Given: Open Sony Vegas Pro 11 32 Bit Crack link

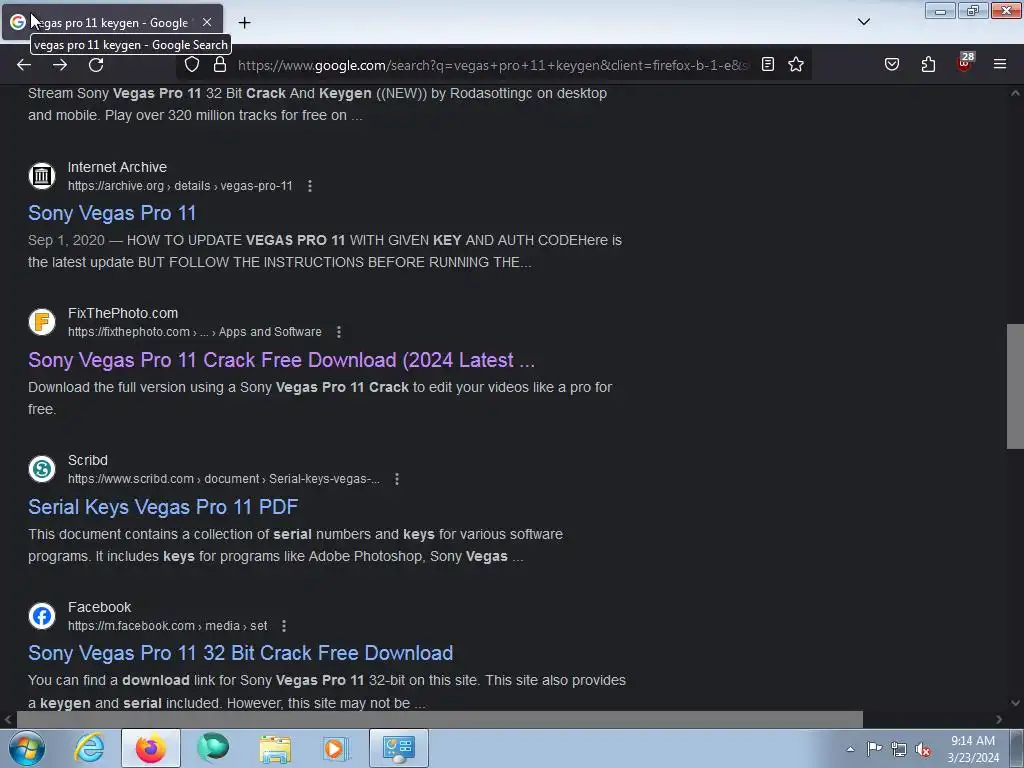Looking at the screenshot, I should 241,653.
